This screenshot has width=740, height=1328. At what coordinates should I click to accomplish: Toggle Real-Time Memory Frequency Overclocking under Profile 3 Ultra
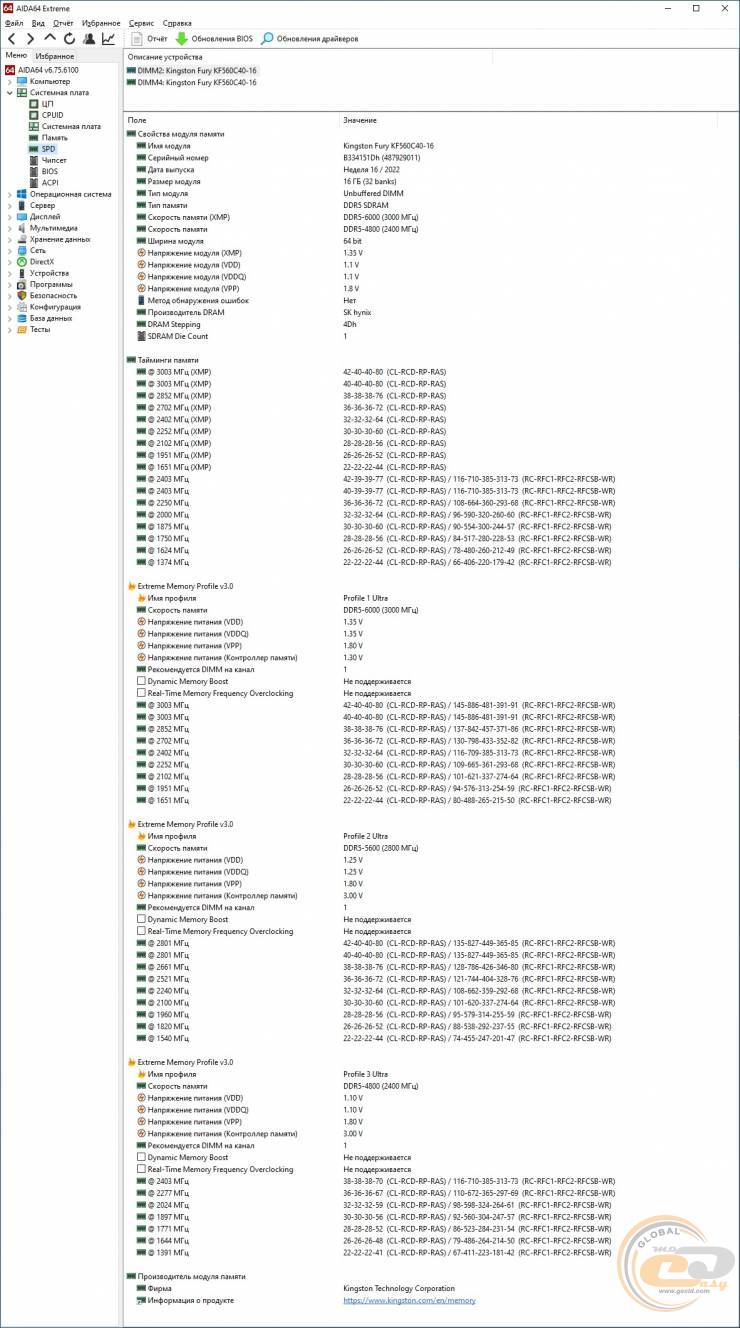click(141, 1169)
